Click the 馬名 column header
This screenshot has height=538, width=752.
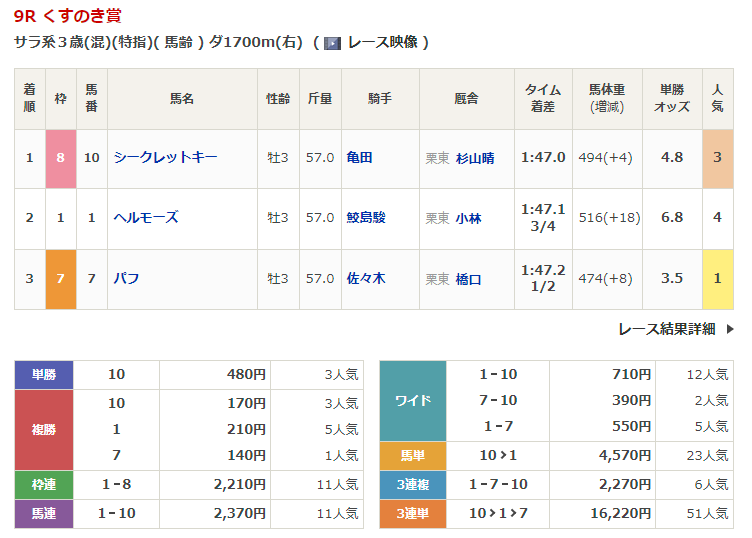(x=181, y=98)
